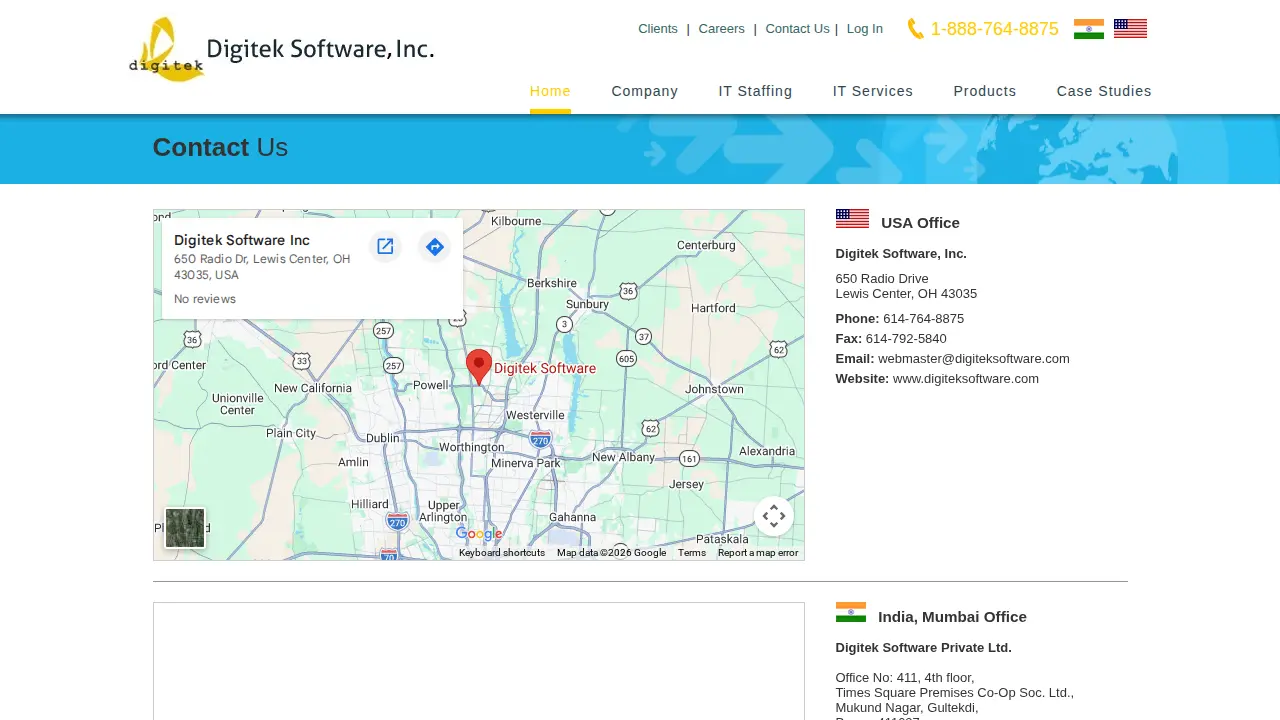1280x720 pixels.
Task: Click fax number 614-792-5840
Action: click(906, 339)
